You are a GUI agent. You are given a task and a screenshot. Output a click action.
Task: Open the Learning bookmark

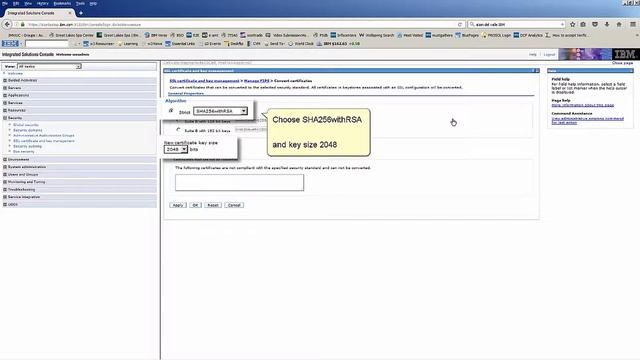(128, 44)
